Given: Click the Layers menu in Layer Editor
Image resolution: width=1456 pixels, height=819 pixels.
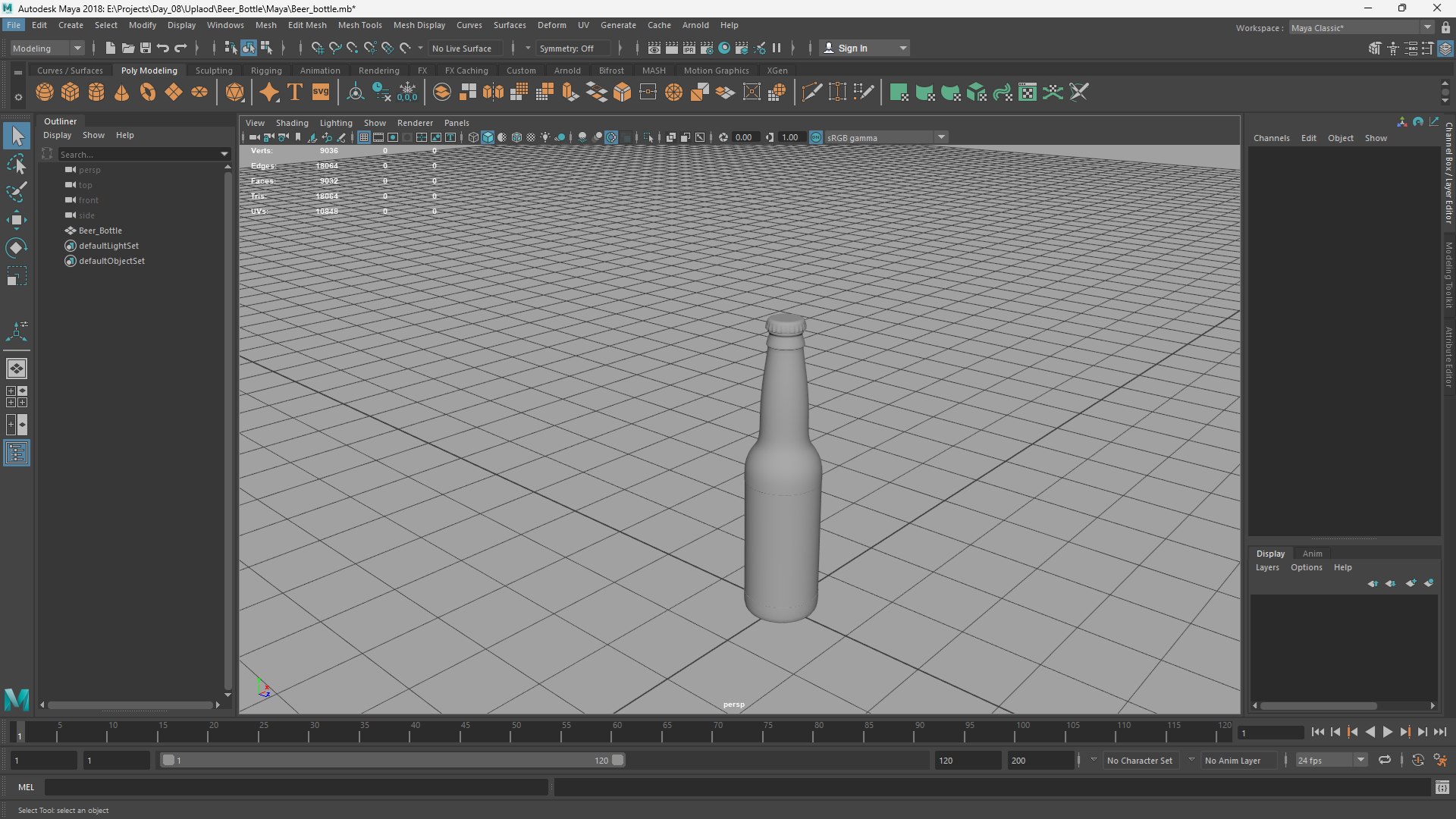Looking at the screenshot, I should point(1267,567).
